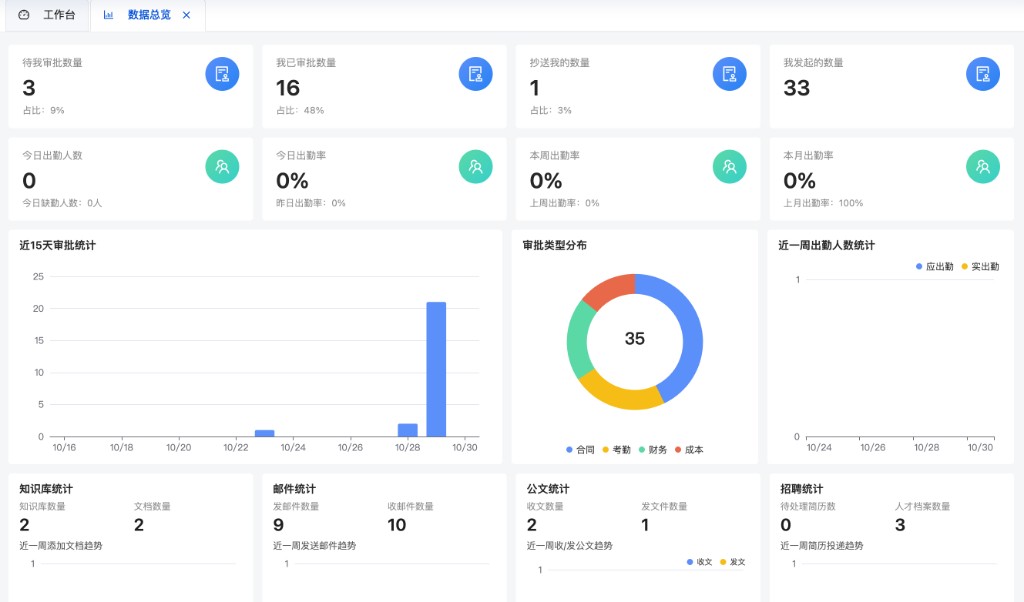1024x602 pixels.
Task: Click the dashboard icon on 工作台 tab
Action: [x=24, y=14]
